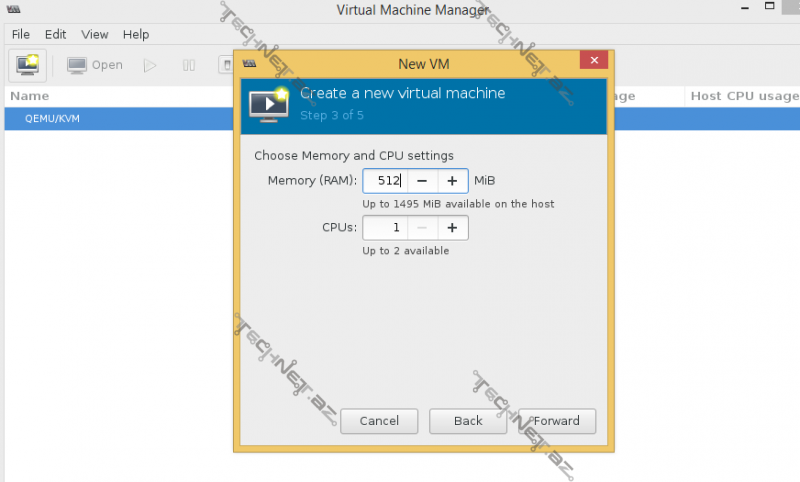Image resolution: width=800 pixels, height=482 pixels.
Task: Maximize the Virtual Machine Manager window
Action: click(x=769, y=6)
